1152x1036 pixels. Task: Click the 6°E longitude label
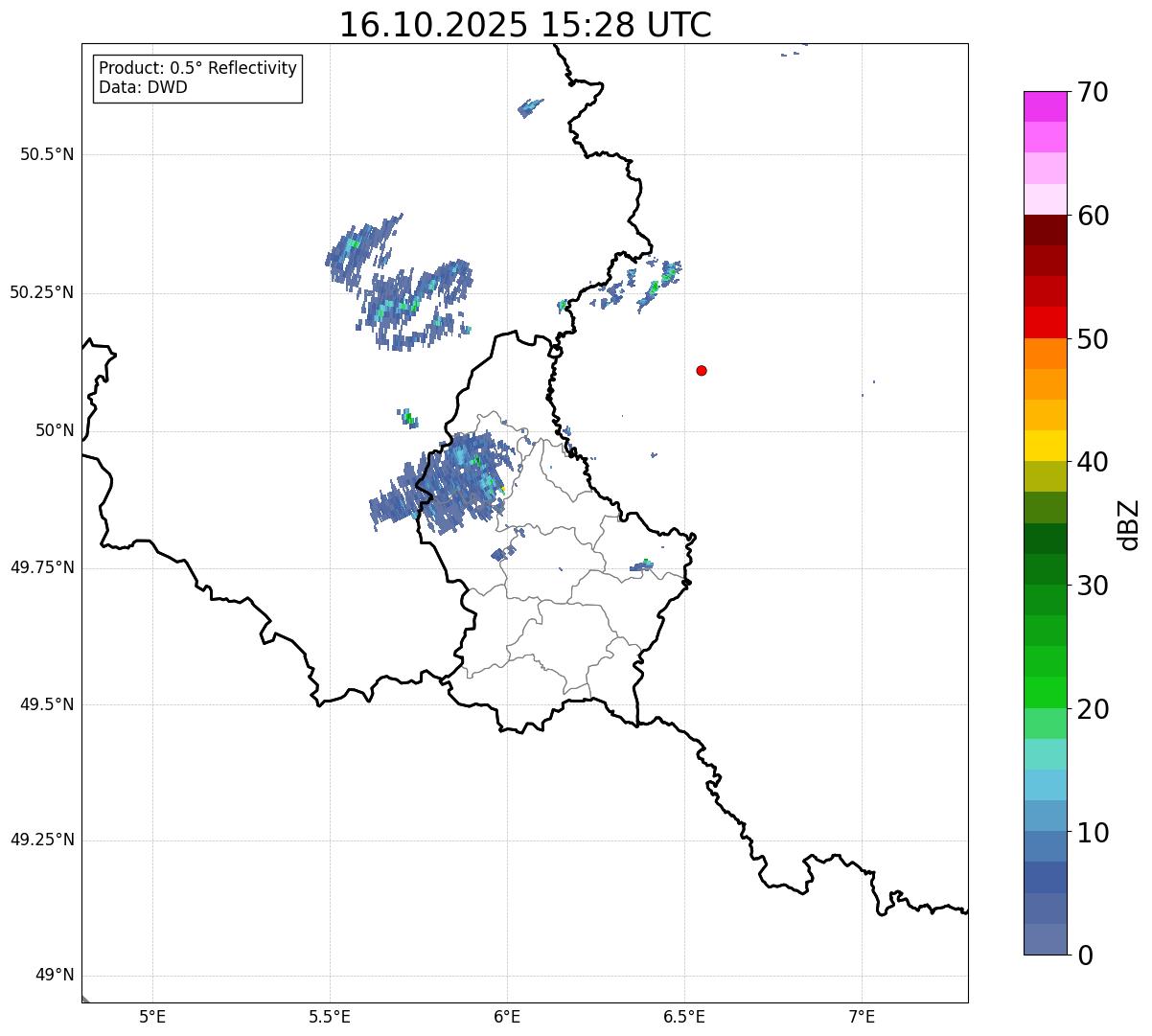[x=507, y=1017]
